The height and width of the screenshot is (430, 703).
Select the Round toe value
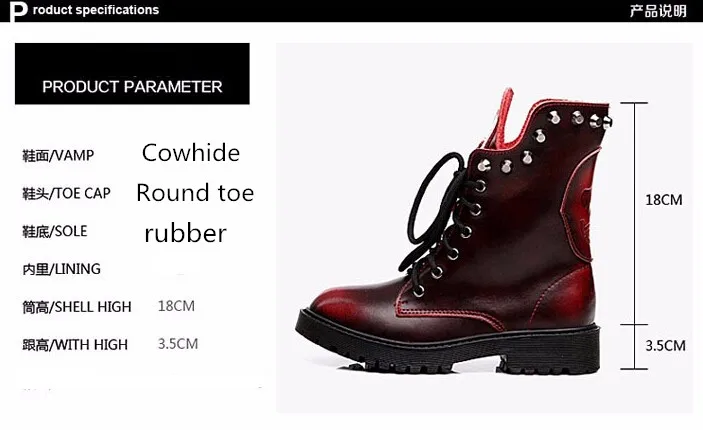click(x=195, y=193)
